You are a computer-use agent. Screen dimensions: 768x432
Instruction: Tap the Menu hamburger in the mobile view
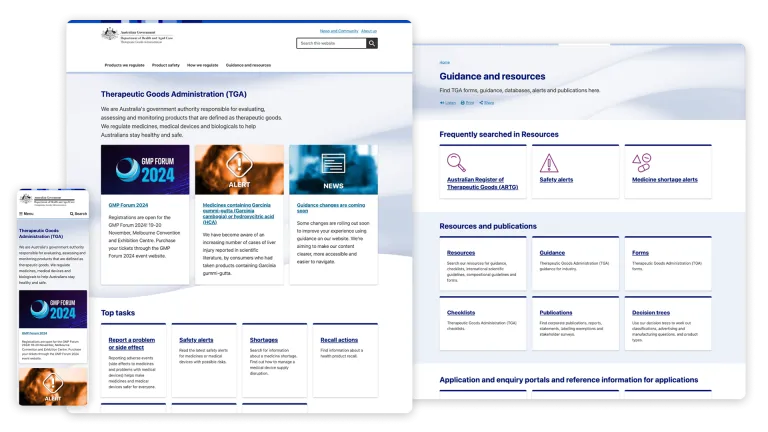click(26, 214)
